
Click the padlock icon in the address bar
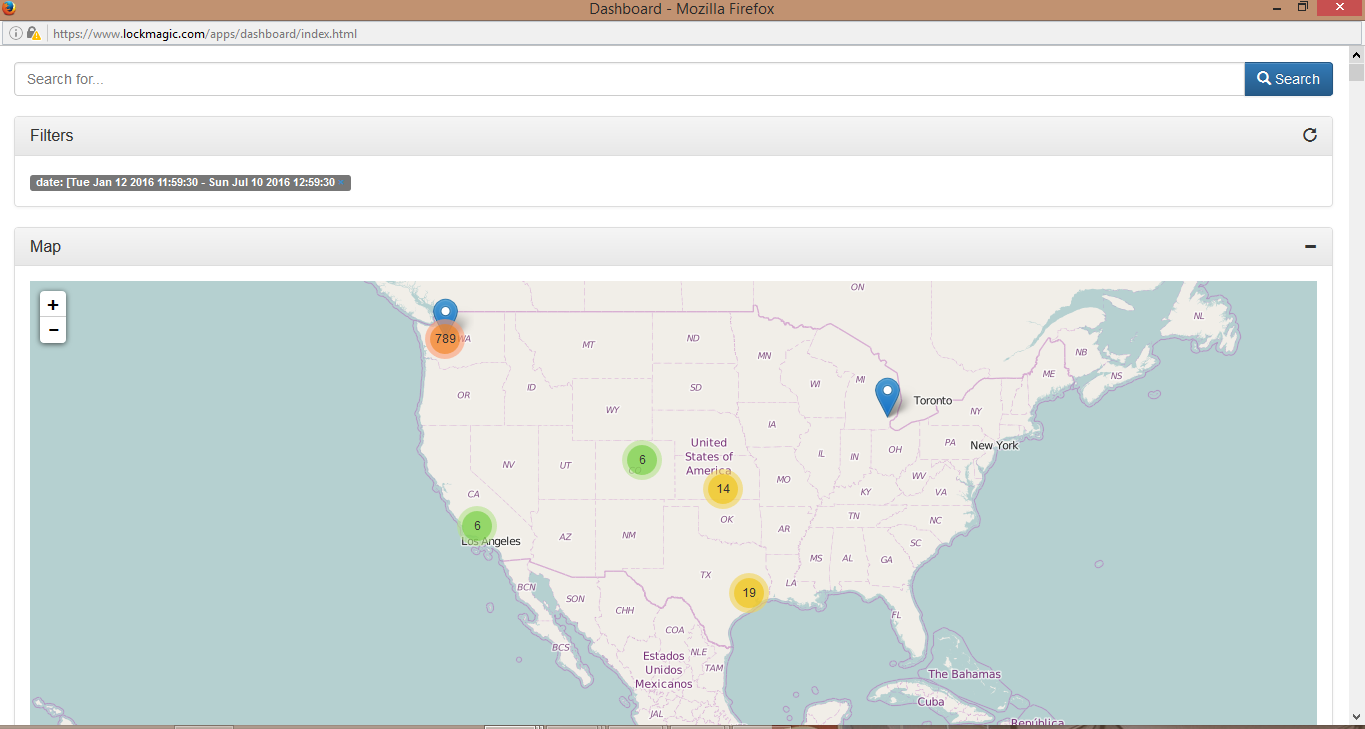coord(33,33)
